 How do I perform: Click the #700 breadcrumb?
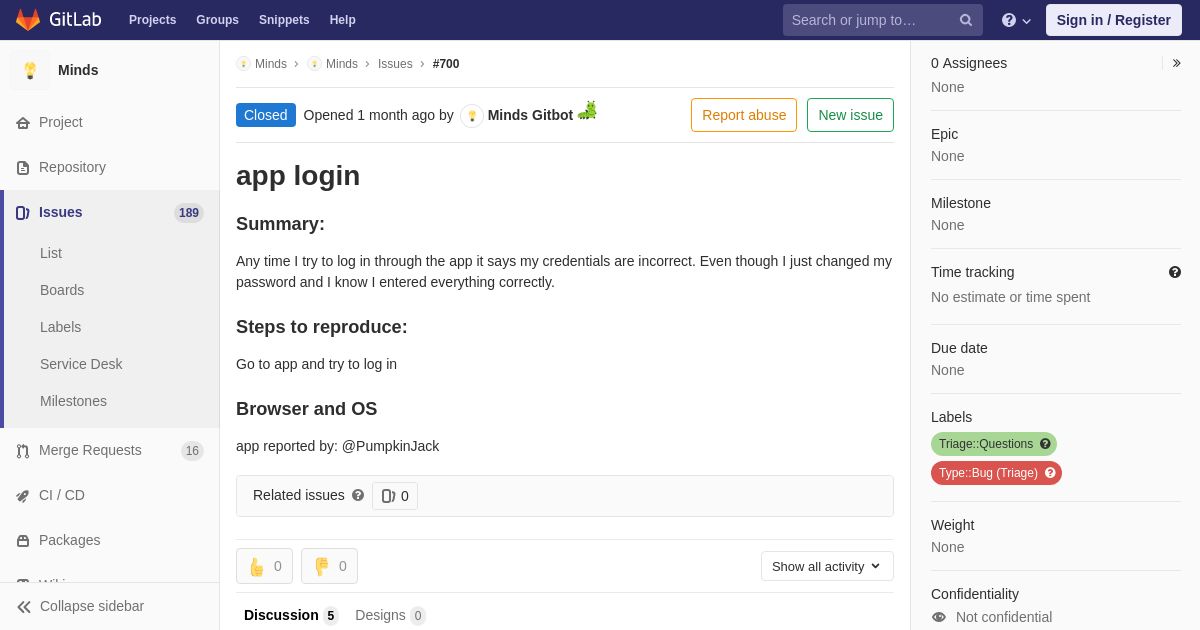point(446,64)
